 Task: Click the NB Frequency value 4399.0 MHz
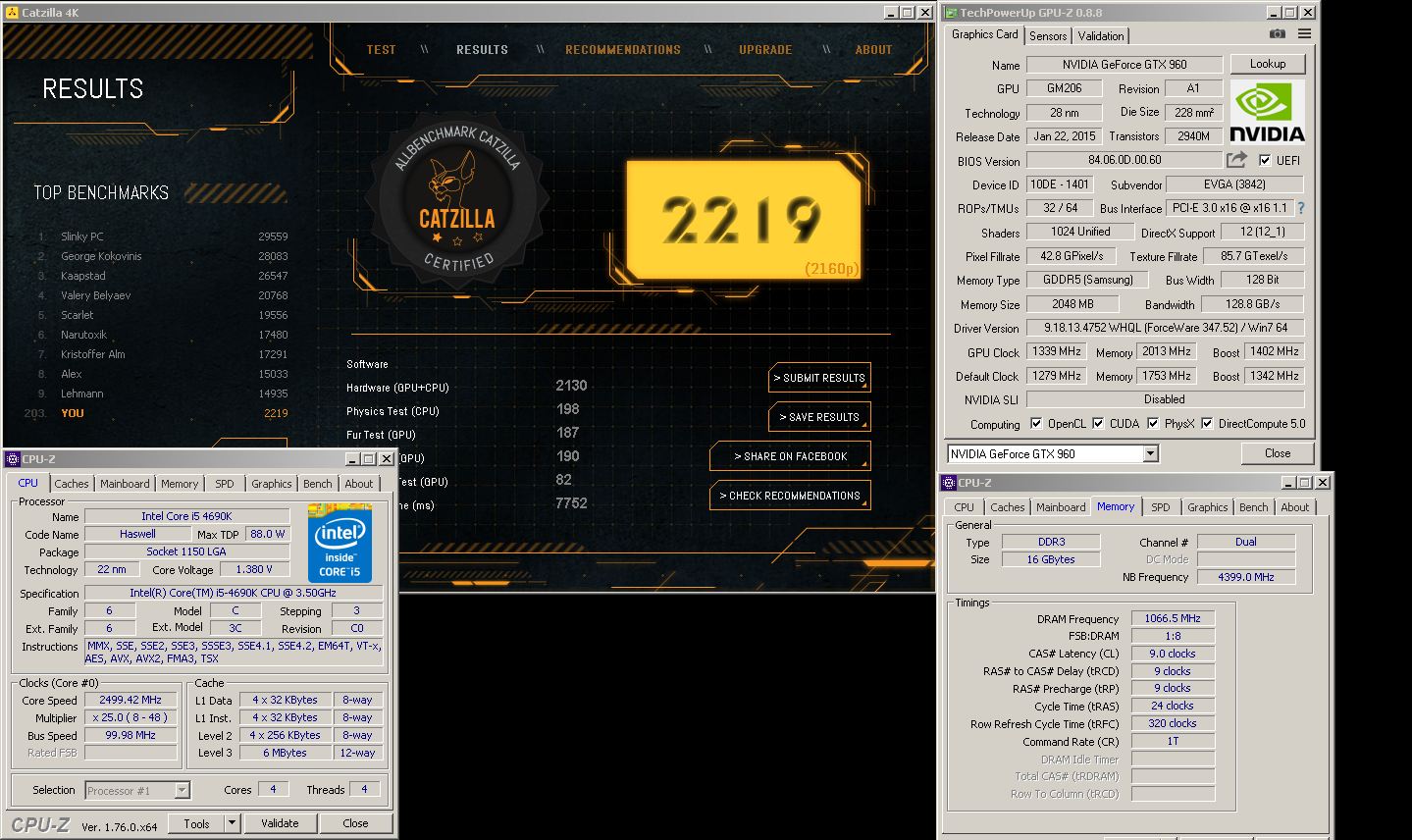pyautogui.click(x=1246, y=577)
